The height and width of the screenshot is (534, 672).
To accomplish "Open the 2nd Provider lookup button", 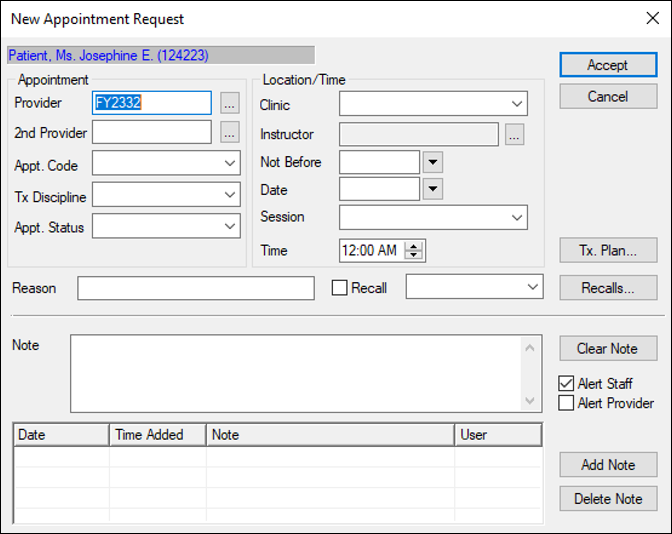I will pyautogui.click(x=230, y=132).
